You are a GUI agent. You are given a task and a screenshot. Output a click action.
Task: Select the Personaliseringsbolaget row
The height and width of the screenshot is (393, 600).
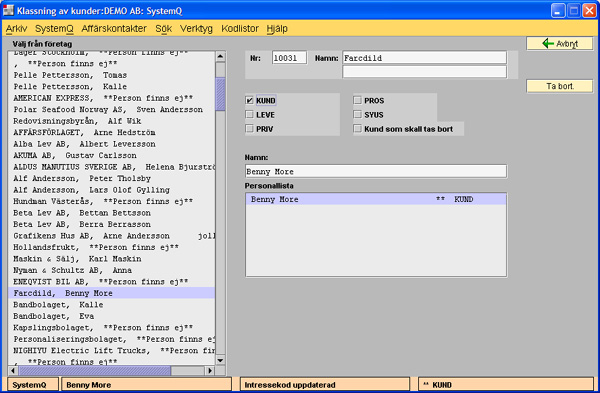(112, 339)
